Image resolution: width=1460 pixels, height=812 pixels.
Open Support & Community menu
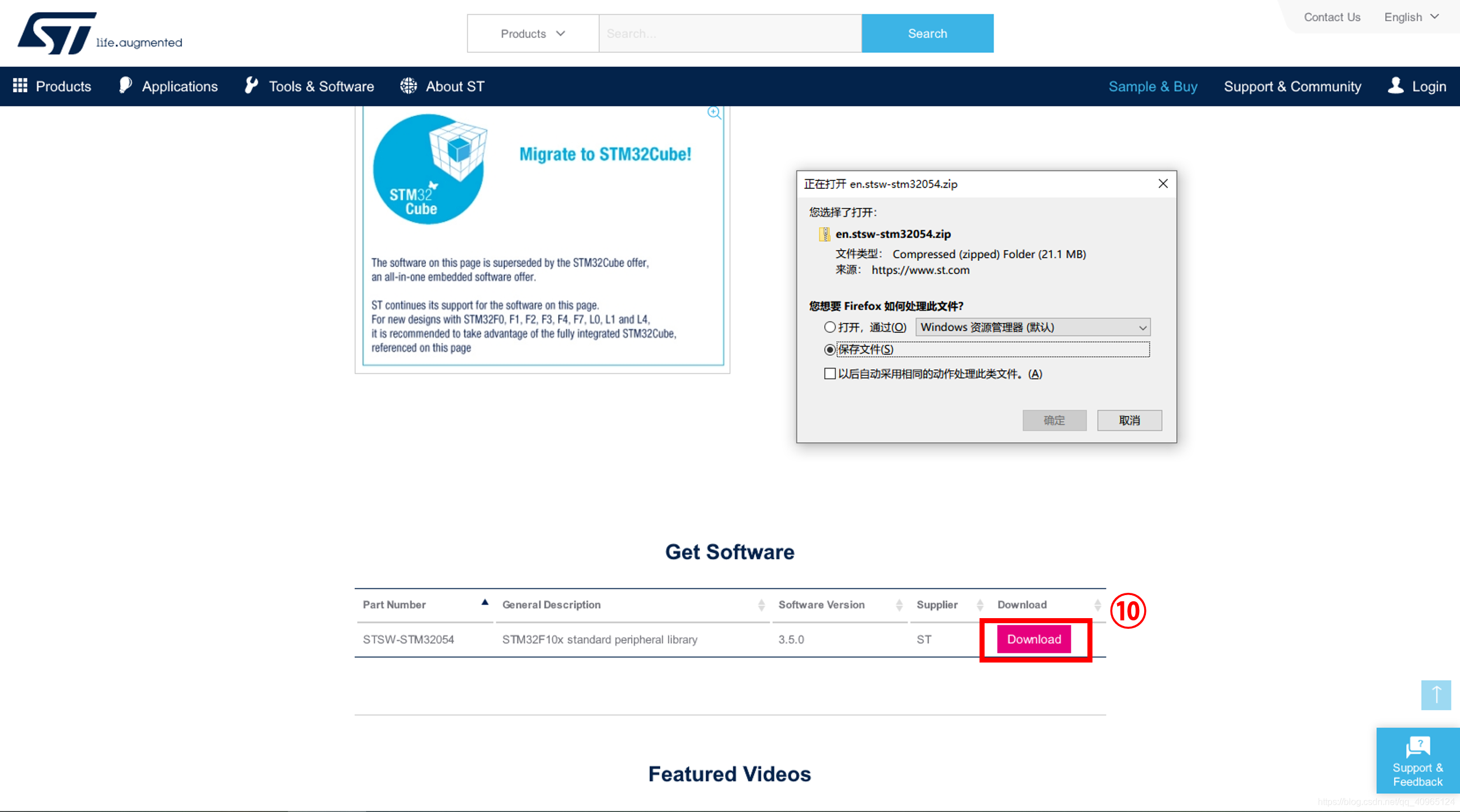(1292, 86)
